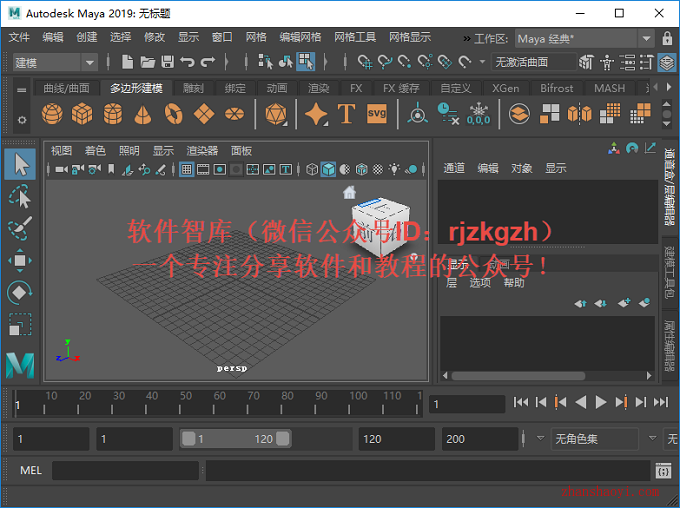Viewport: 680px width, 508px height.
Task: Toggle wireframe display in viewport
Action: click(x=312, y=170)
